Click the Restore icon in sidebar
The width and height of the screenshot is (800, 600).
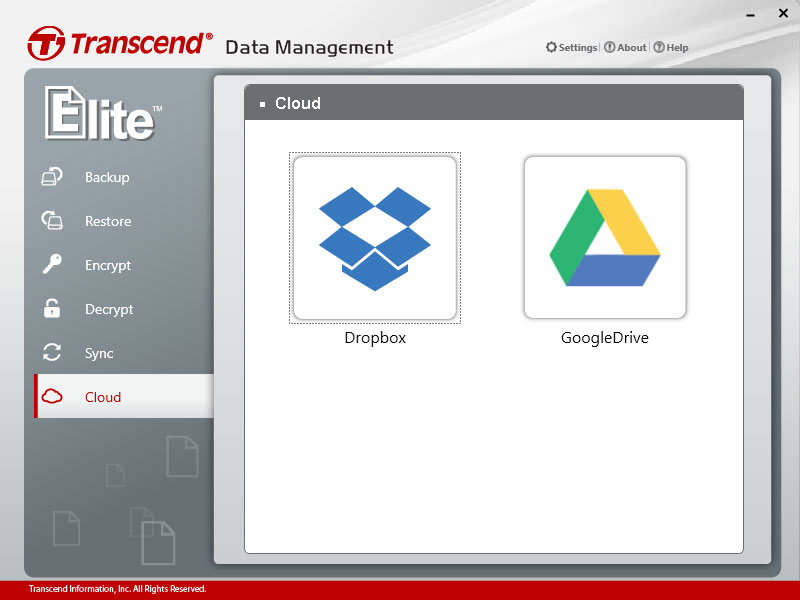(52, 220)
